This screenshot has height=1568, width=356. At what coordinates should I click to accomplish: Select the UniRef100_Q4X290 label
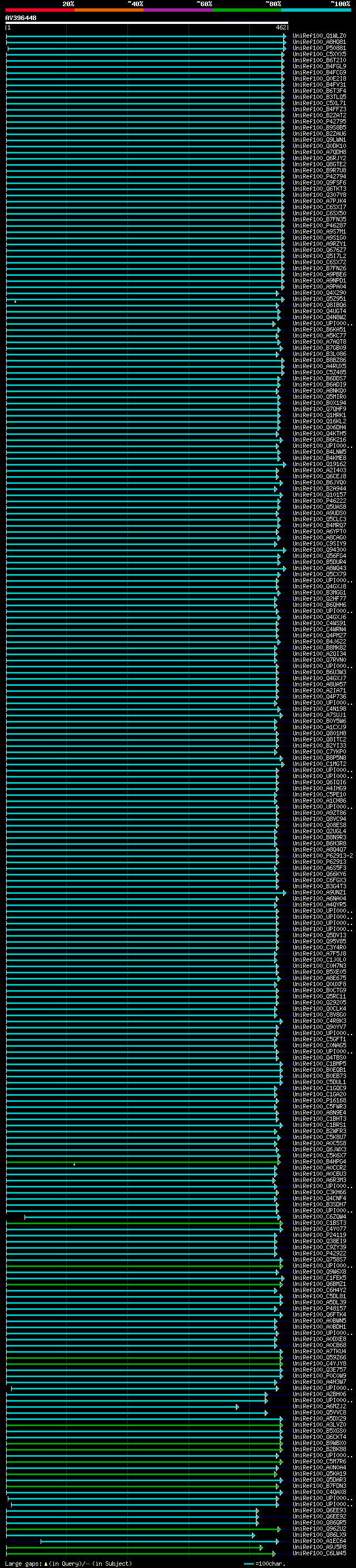click(x=319, y=293)
